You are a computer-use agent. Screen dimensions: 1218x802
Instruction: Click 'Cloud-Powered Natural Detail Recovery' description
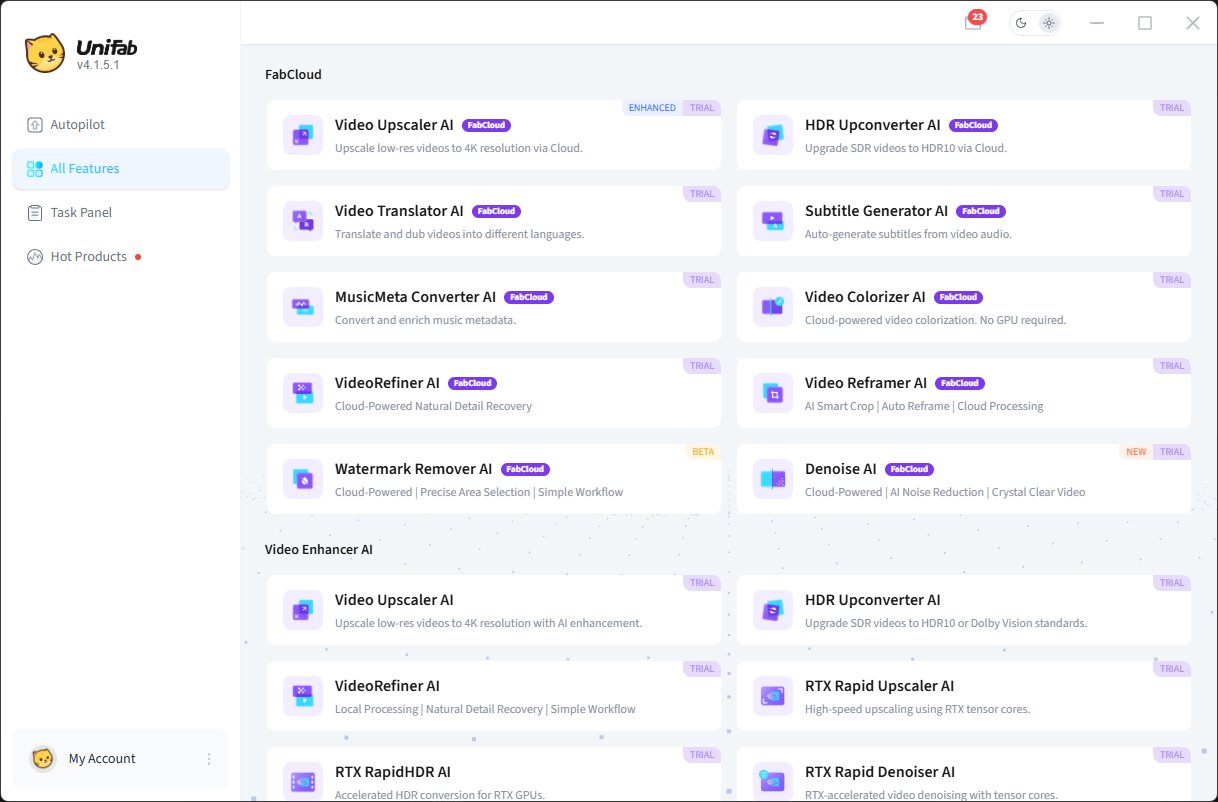click(x=433, y=406)
